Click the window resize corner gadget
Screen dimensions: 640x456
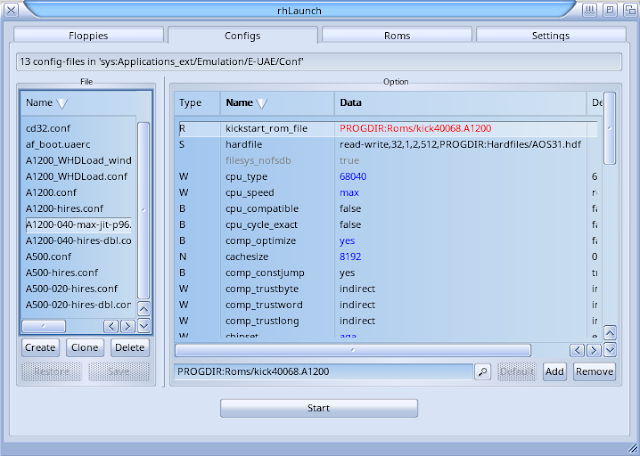click(x=633, y=449)
